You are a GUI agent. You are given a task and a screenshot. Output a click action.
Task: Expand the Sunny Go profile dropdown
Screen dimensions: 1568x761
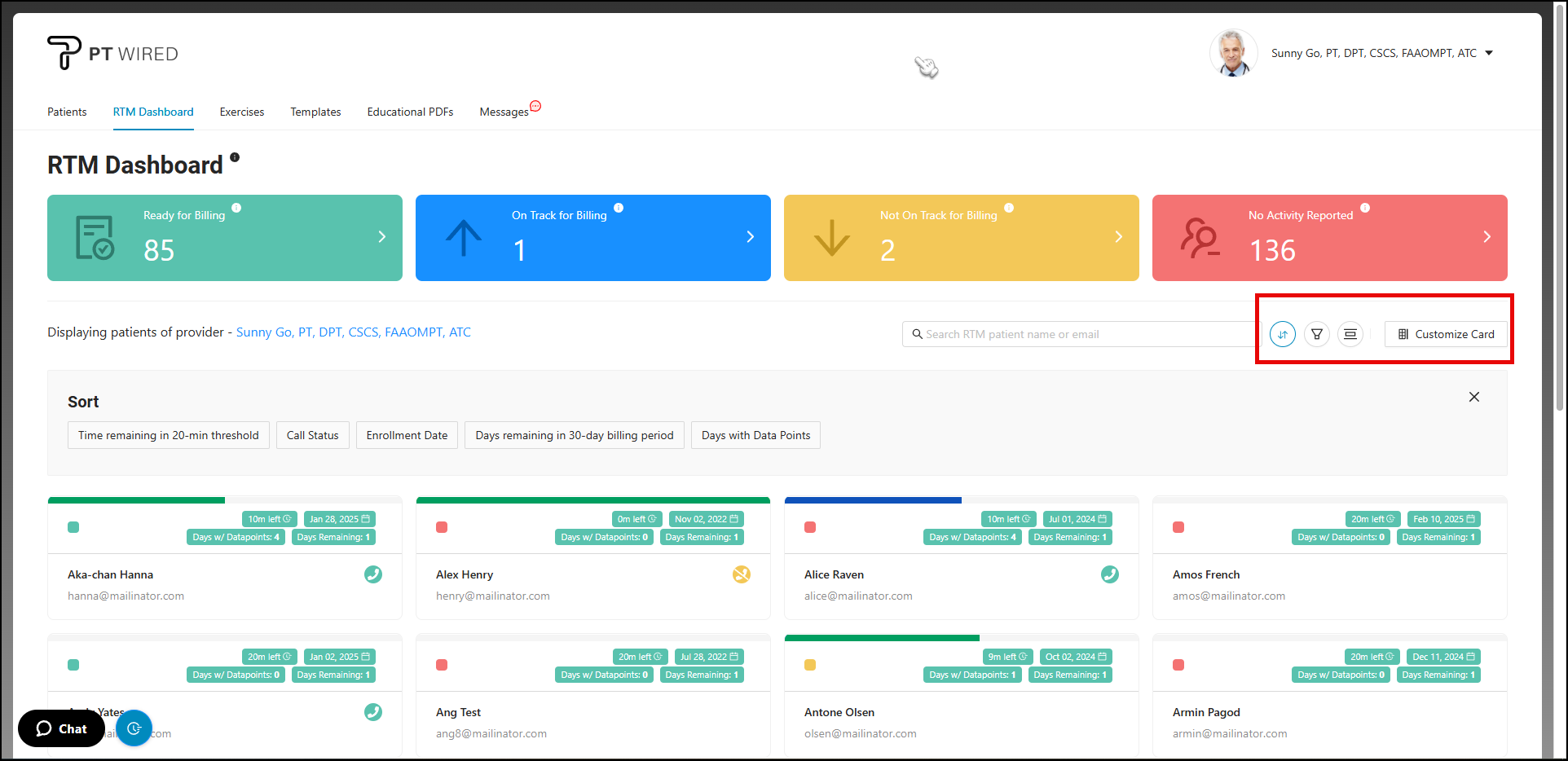(1490, 53)
